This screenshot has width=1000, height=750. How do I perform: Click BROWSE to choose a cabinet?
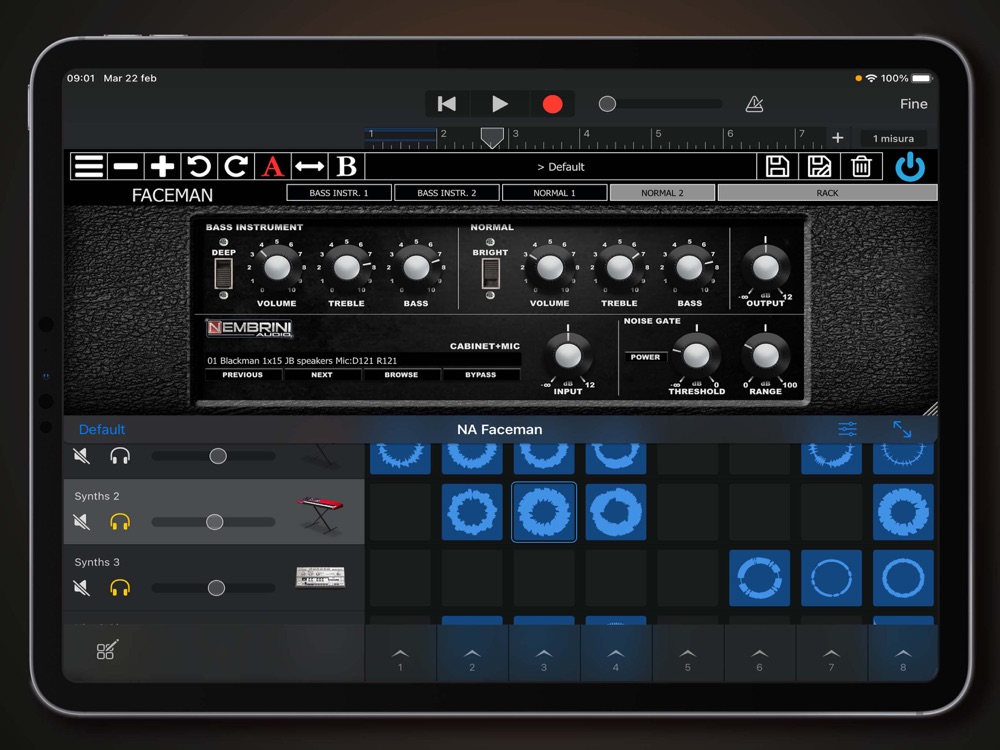click(x=401, y=375)
